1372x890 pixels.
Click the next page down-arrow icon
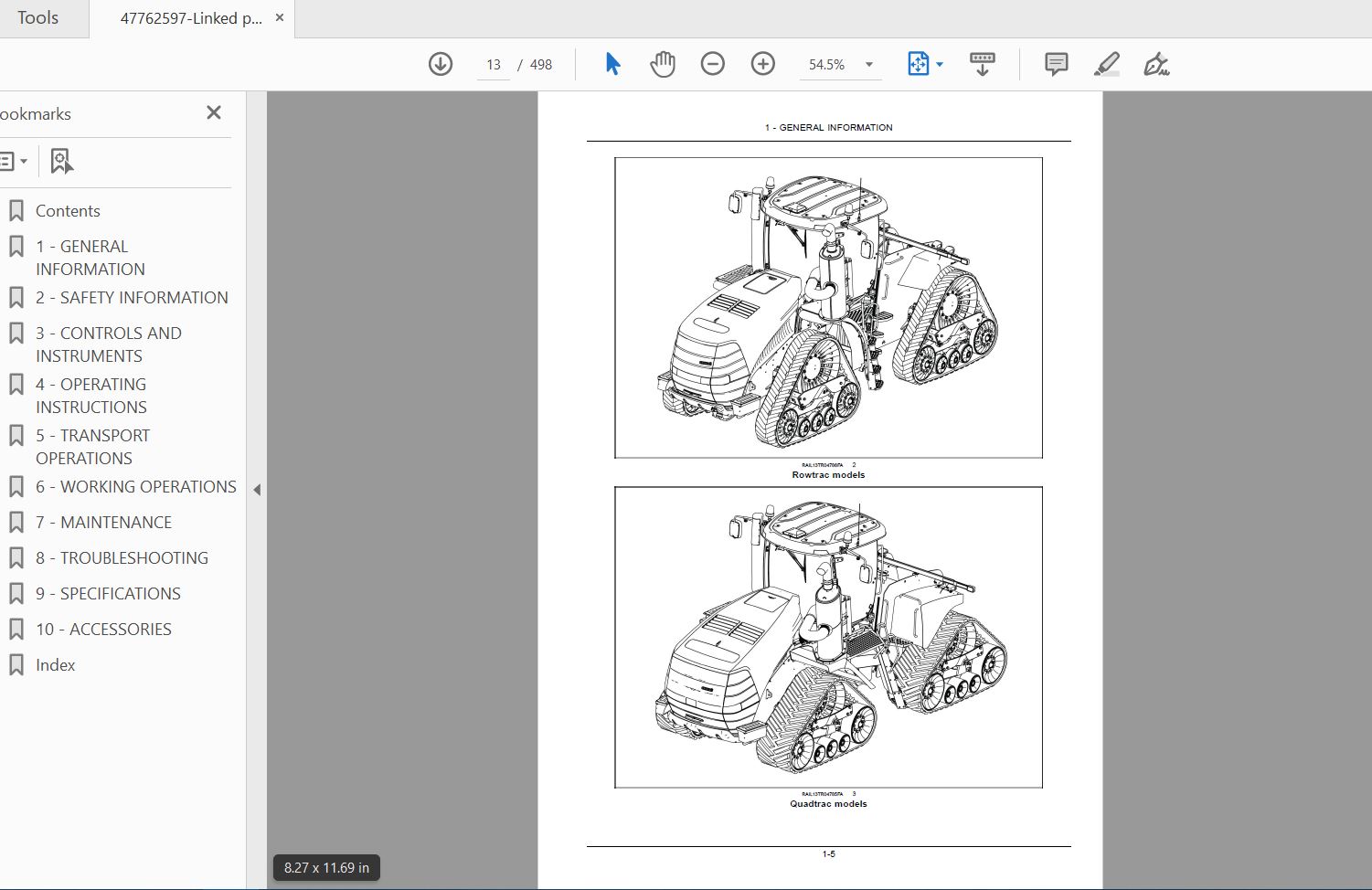point(441,64)
